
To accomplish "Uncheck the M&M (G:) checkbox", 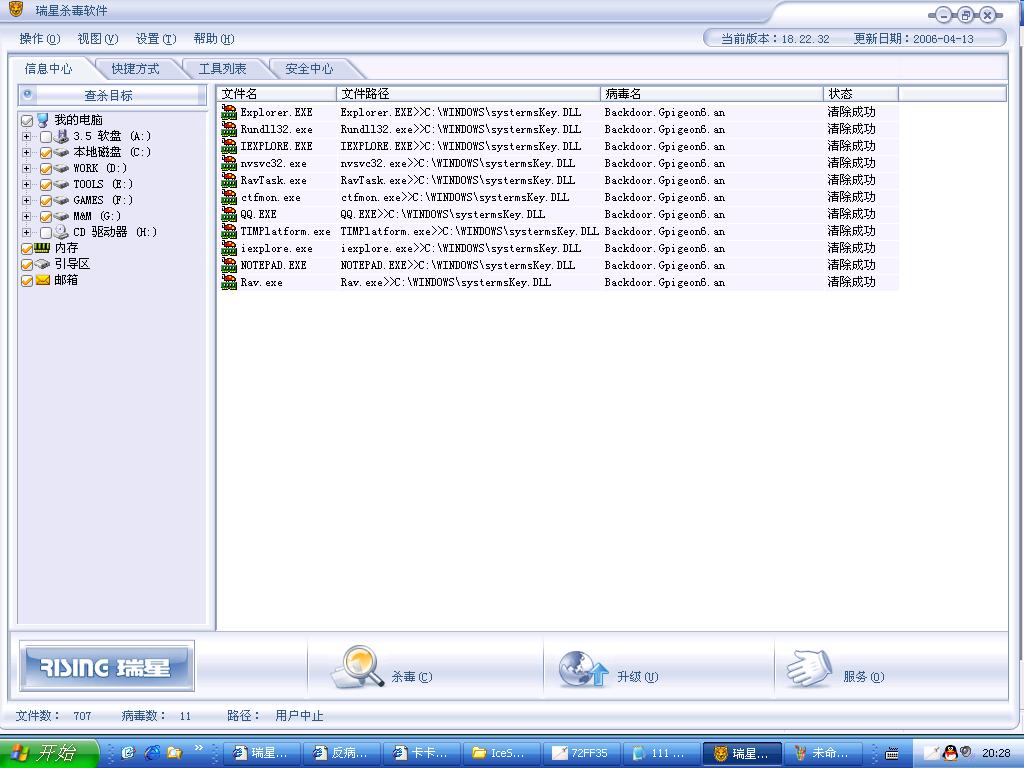I will coord(46,216).
